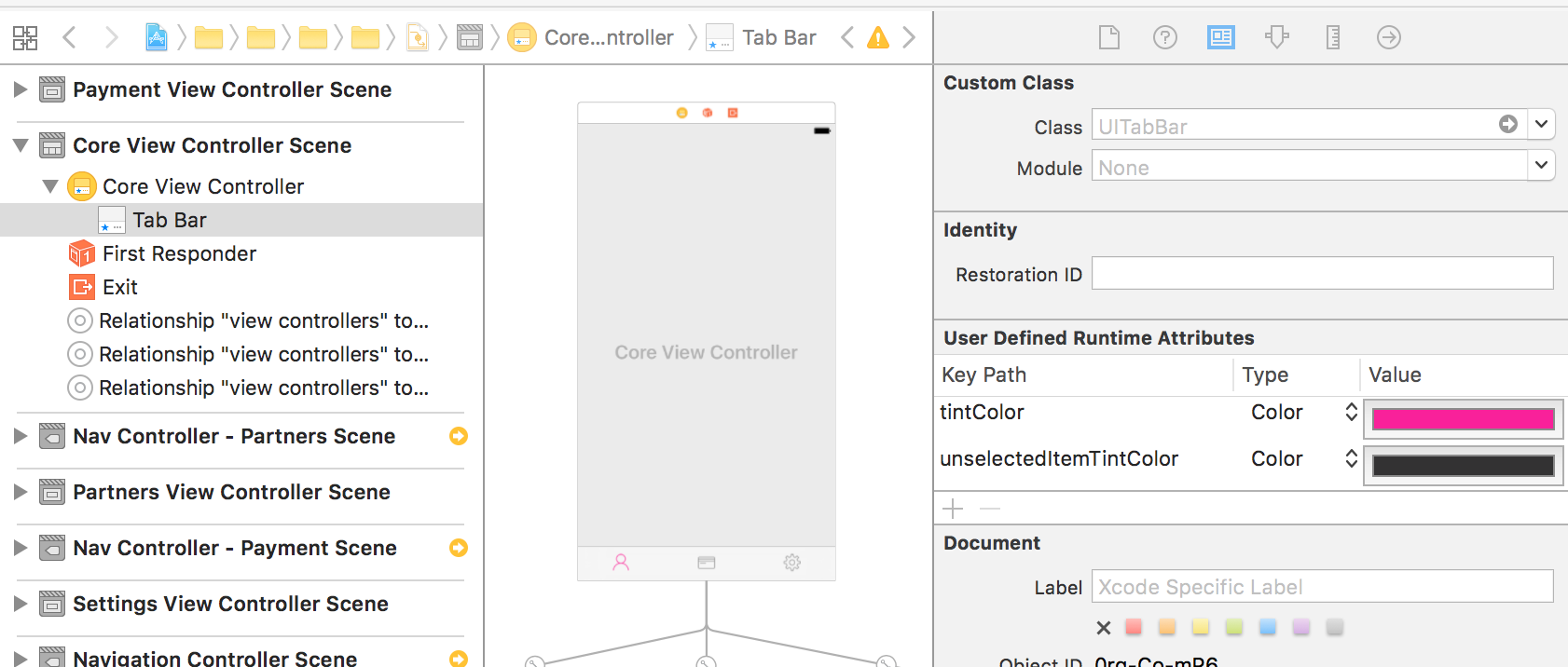Open the Class combo box dropdown arrow

pyautogui.click(x=1541, y=124)
